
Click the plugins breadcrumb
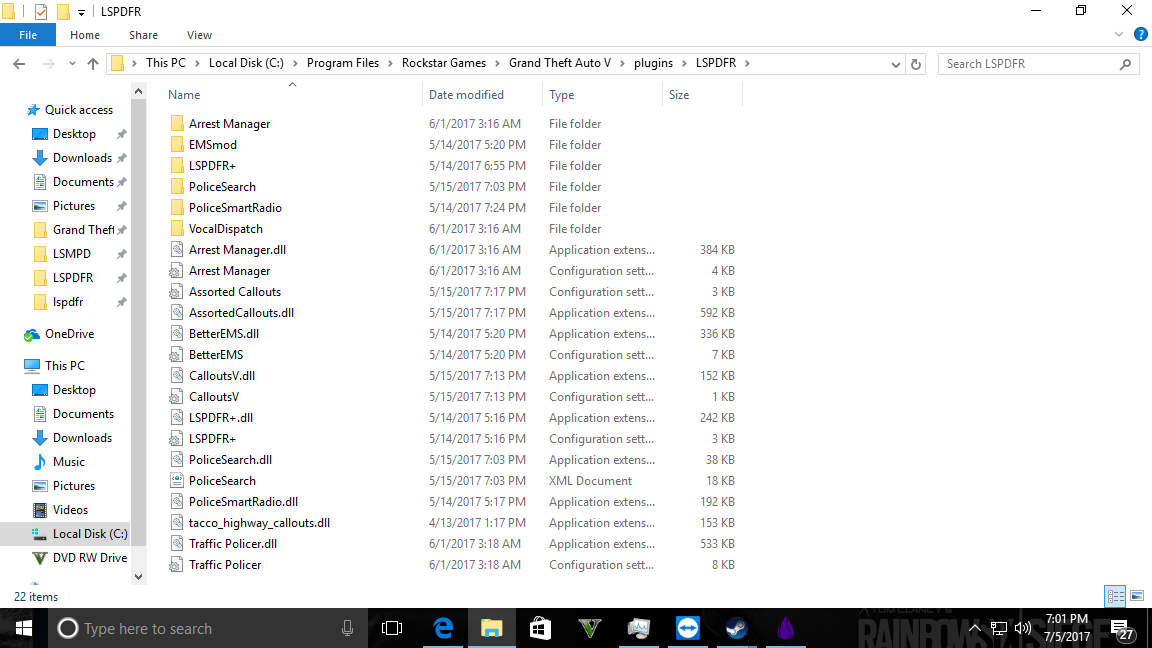[x=653, y=63]
